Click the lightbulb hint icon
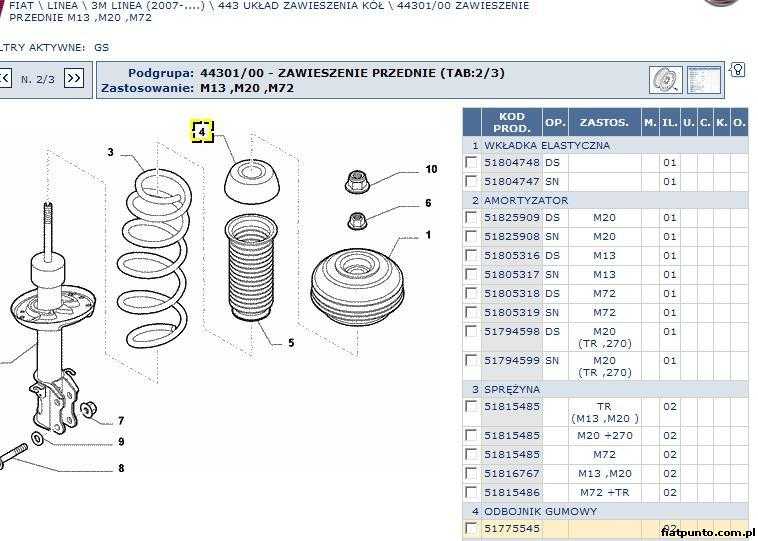 pyautogui.click(x=737, y=70)
